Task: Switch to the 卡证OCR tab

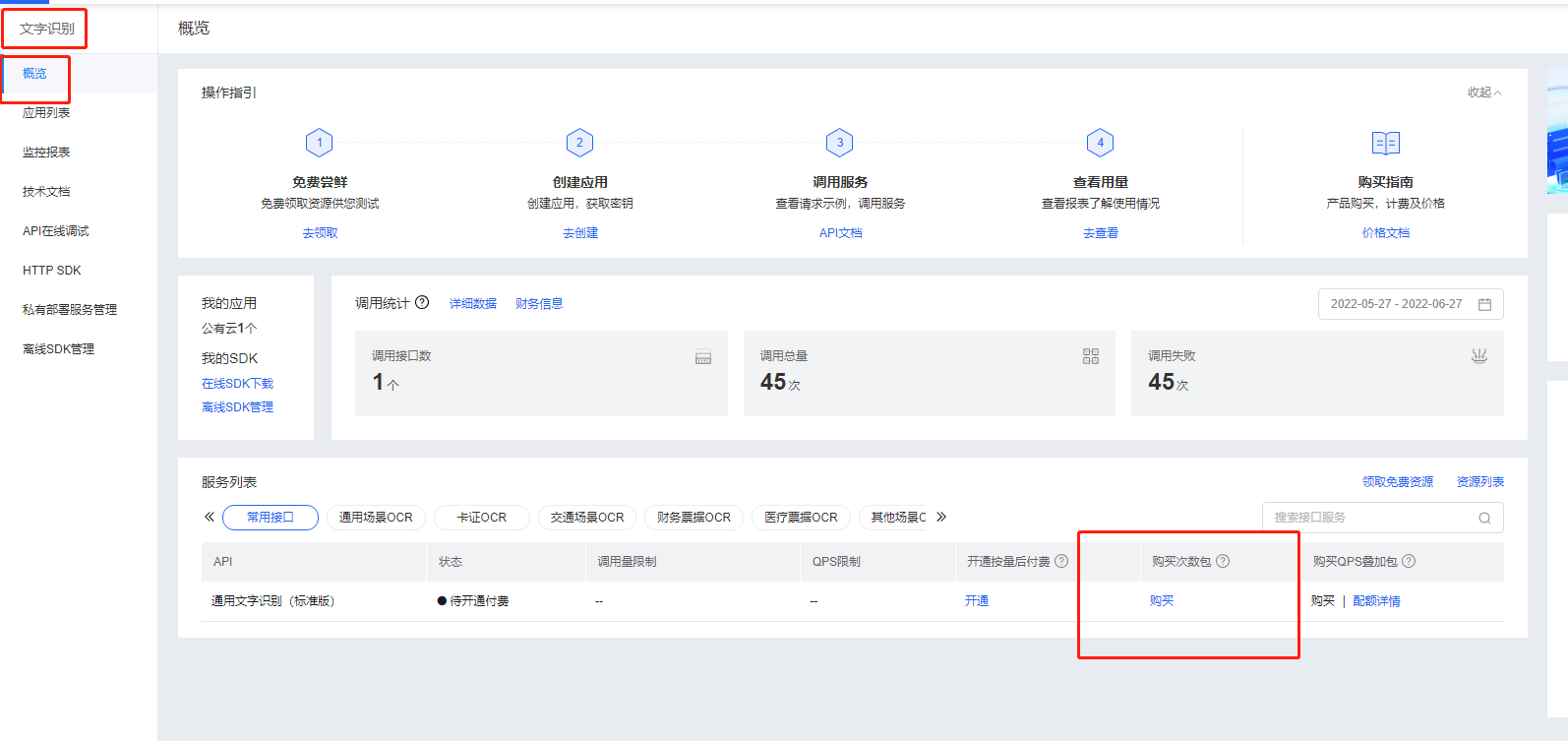Action: [x=482, y=518]
